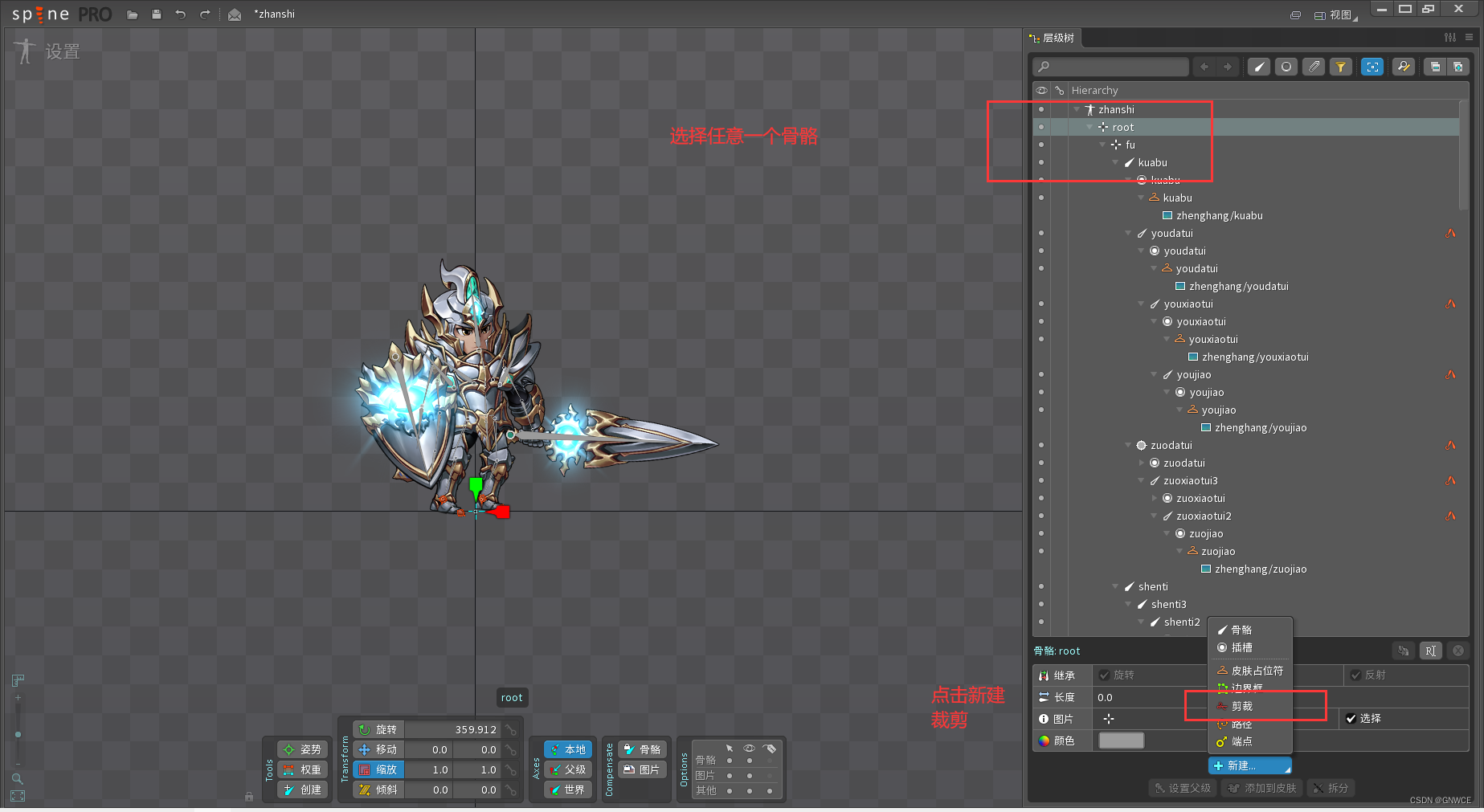The image size is (1484, 812).
Task: Activate the Translate transform tool (移动)
Action: (378, 749)
